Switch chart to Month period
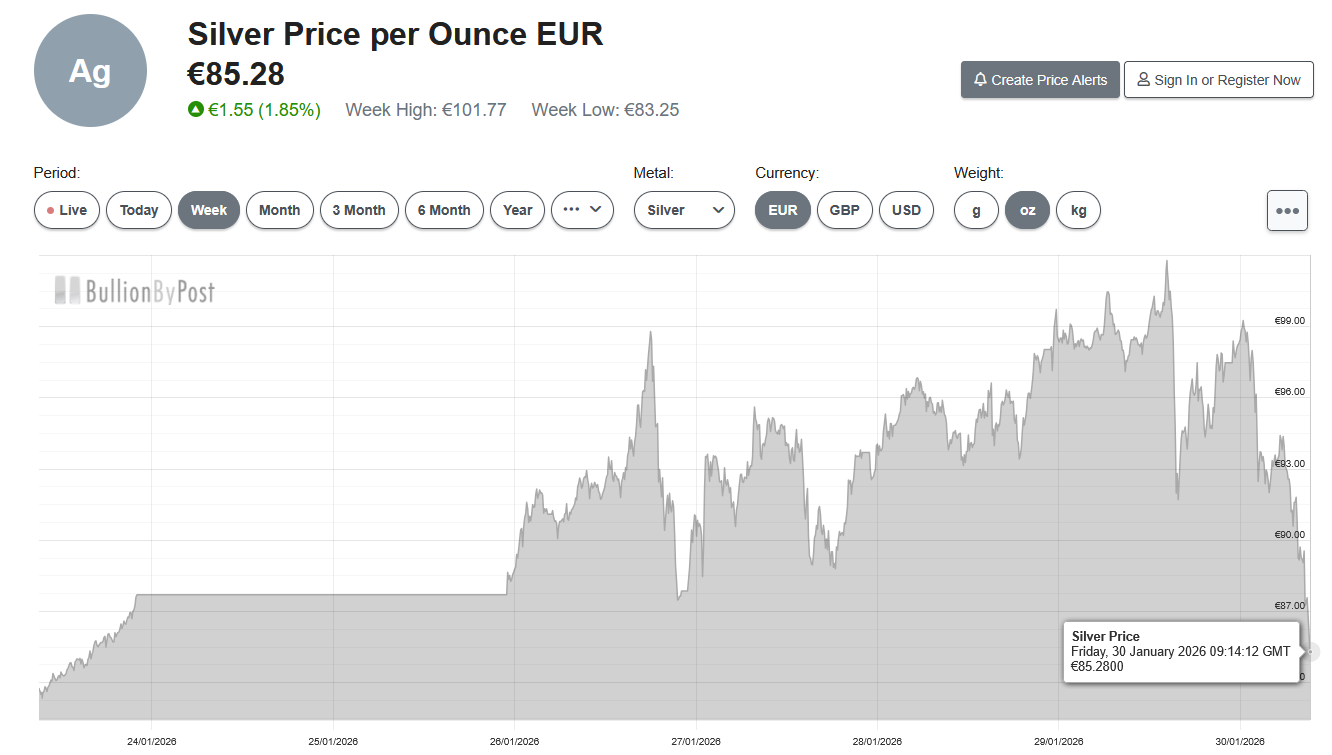The image size is (1332, 755). [279, 210]
